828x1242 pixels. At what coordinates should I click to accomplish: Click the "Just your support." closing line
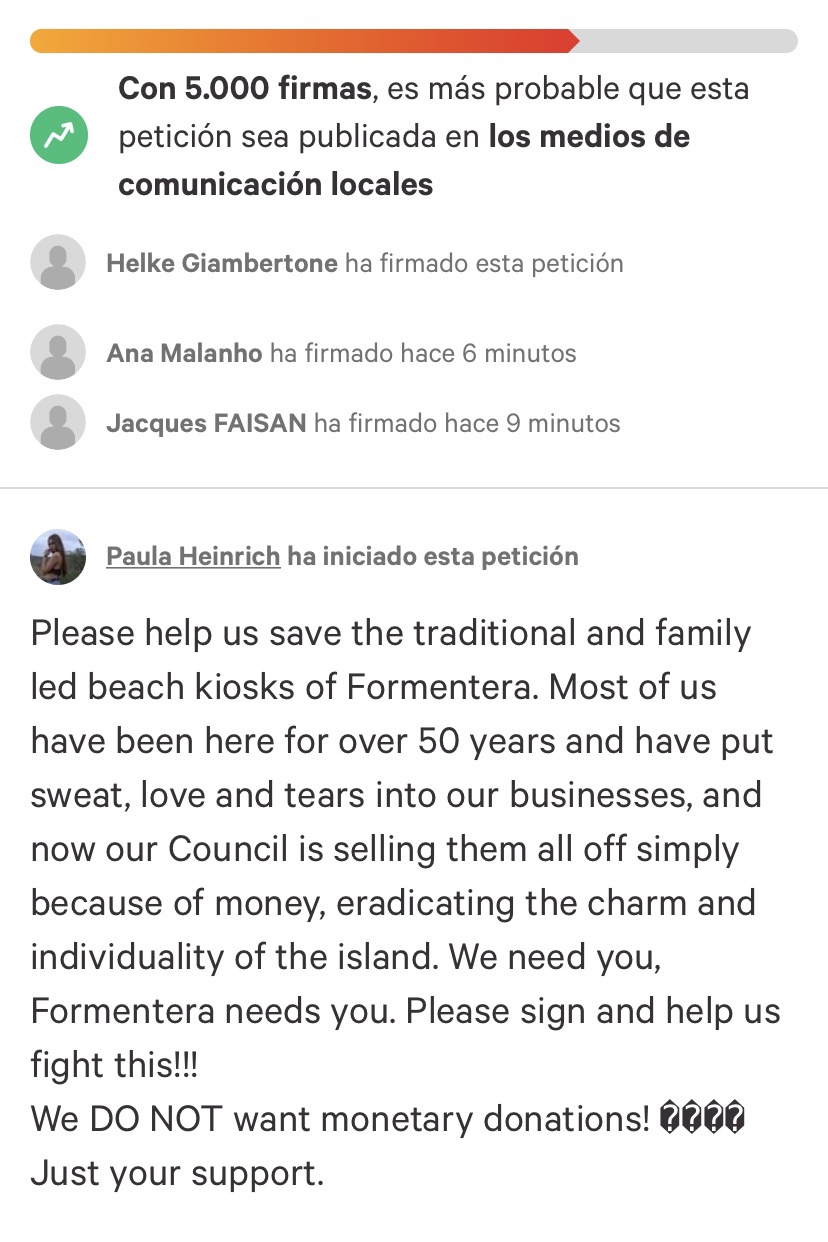click(x=177, y=1172)
